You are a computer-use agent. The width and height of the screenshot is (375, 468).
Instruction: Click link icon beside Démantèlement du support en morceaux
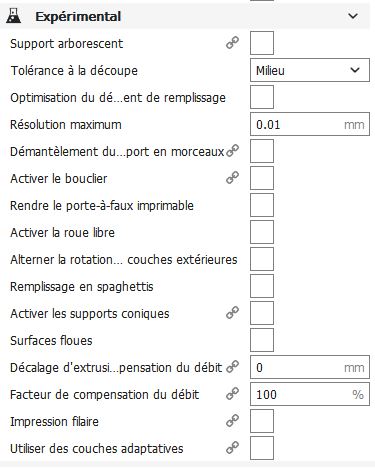click(232, 151)
